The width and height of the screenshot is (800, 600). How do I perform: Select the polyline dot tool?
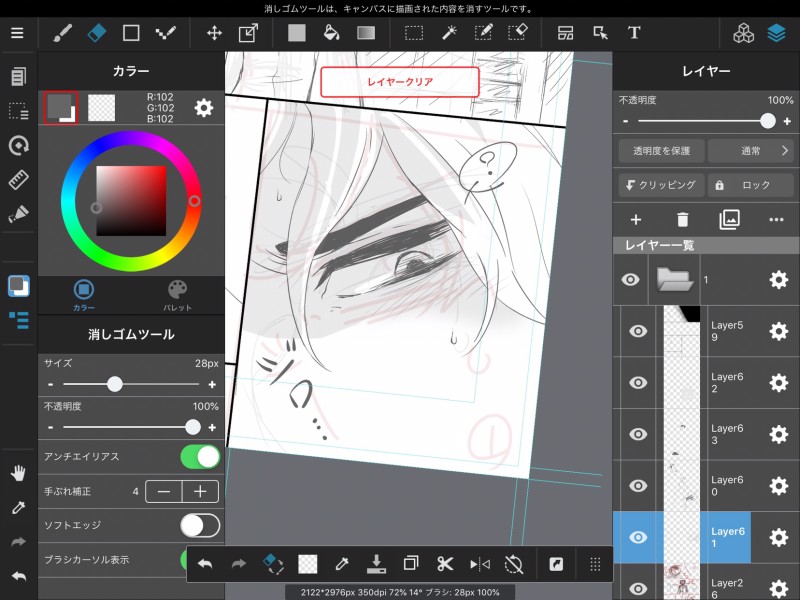tap(165, 33)
